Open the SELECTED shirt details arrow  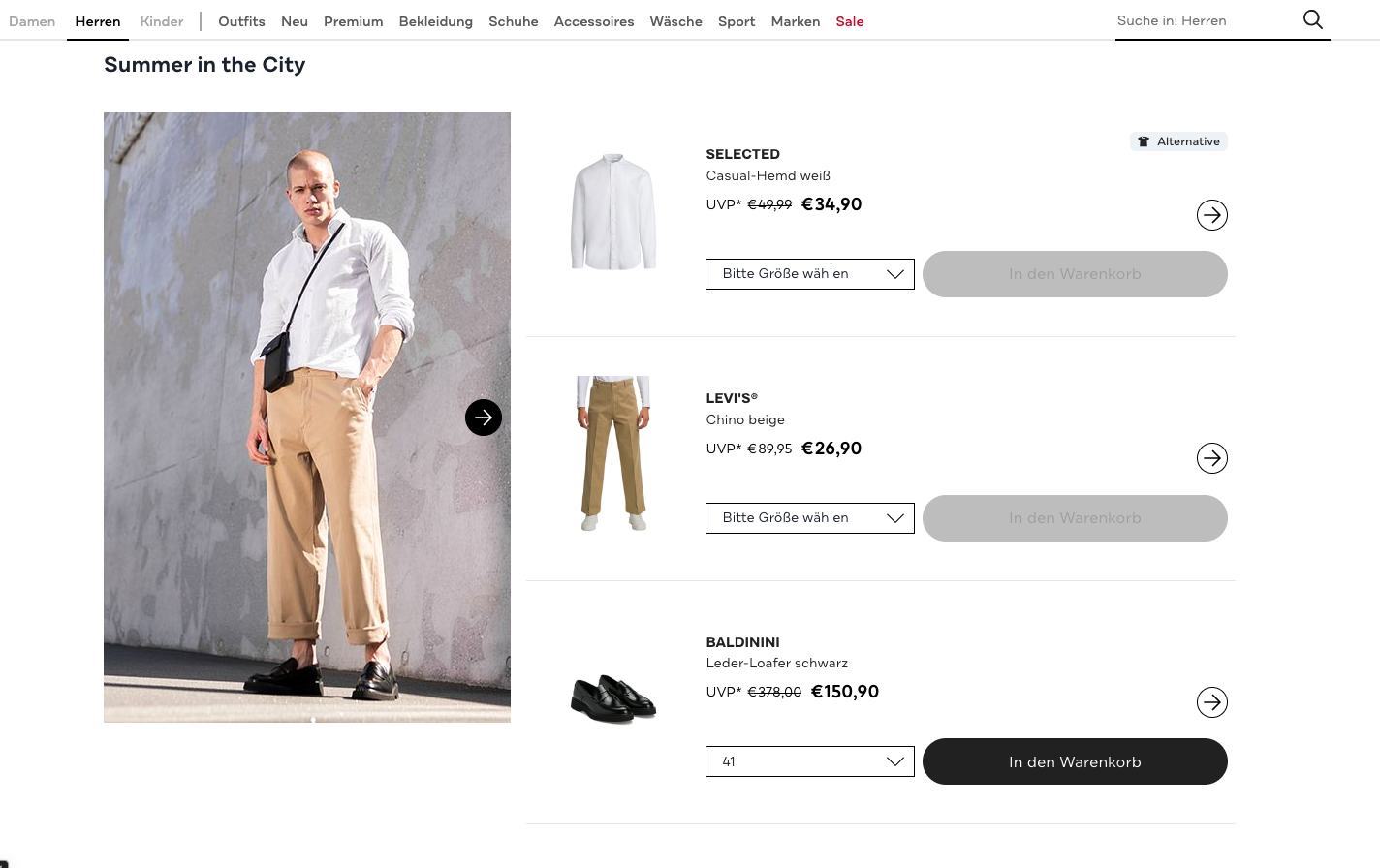pos(1211,215)
